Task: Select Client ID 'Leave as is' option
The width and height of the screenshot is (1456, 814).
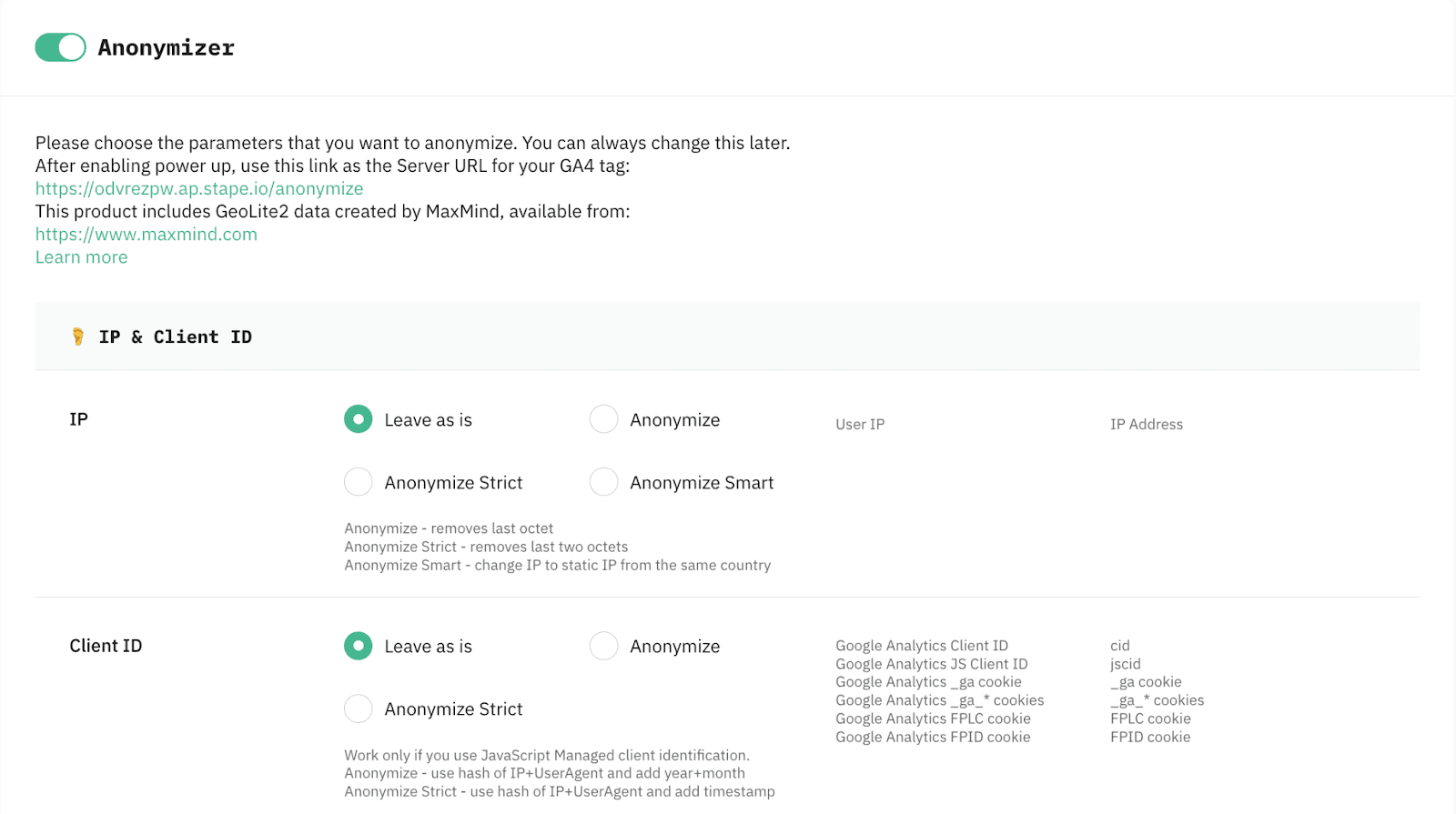Action: coord(359,646)
